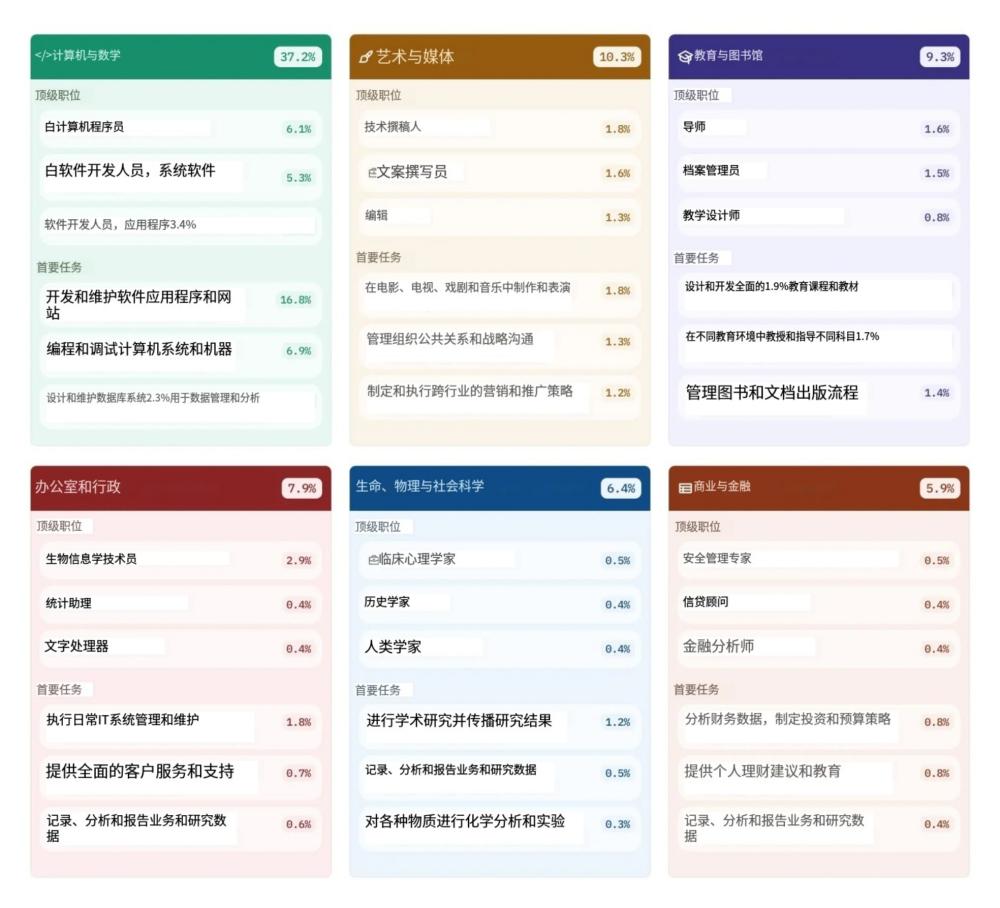The height and width of the screenshot is (908, 1000).
Task: Select the 技术撰稿人 row
Action: click(x=499, y=128)
